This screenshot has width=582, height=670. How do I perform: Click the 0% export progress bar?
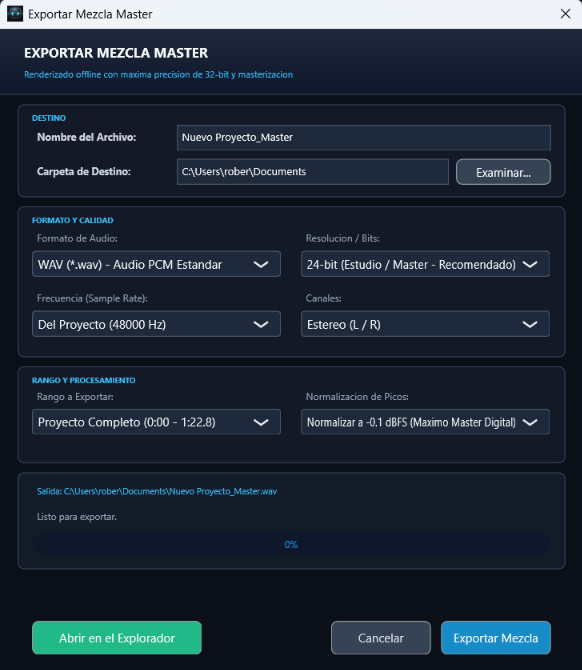[291, 544]
